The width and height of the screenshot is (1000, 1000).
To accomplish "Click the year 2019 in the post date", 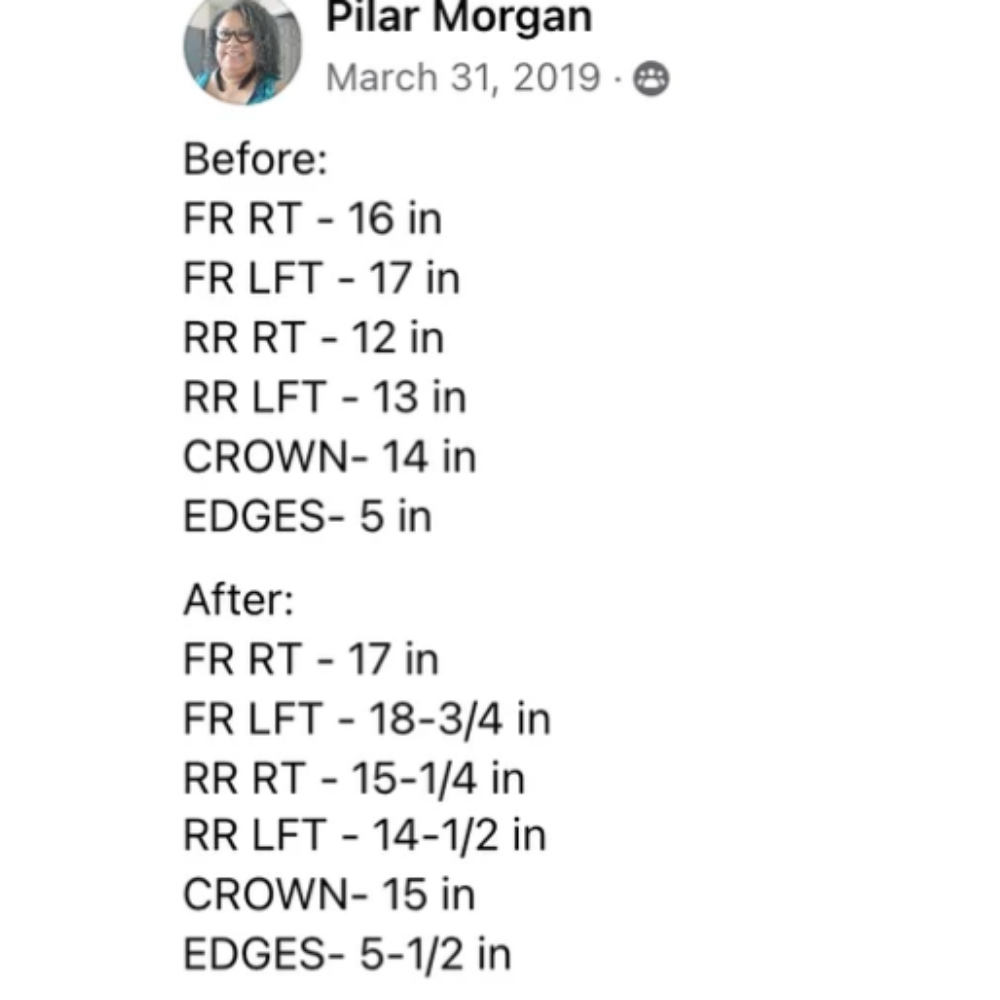I will [557, 77].
